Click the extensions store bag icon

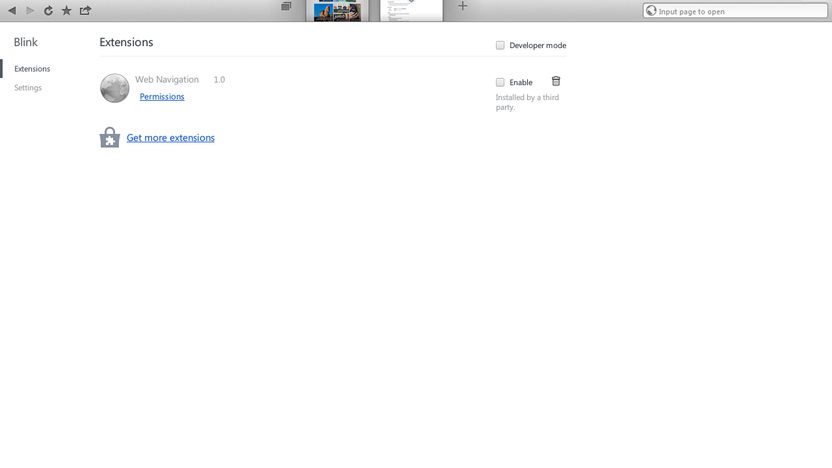(x=110, y=137)
